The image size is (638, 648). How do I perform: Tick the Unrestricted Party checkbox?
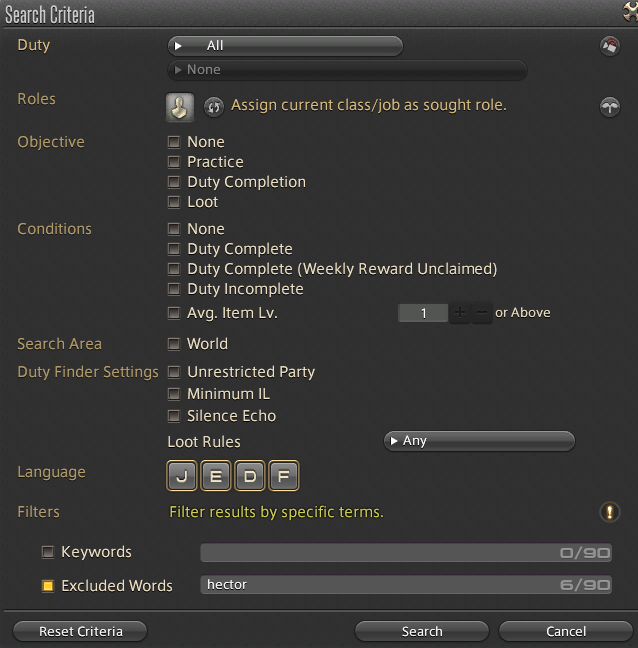tap(174, 372)
